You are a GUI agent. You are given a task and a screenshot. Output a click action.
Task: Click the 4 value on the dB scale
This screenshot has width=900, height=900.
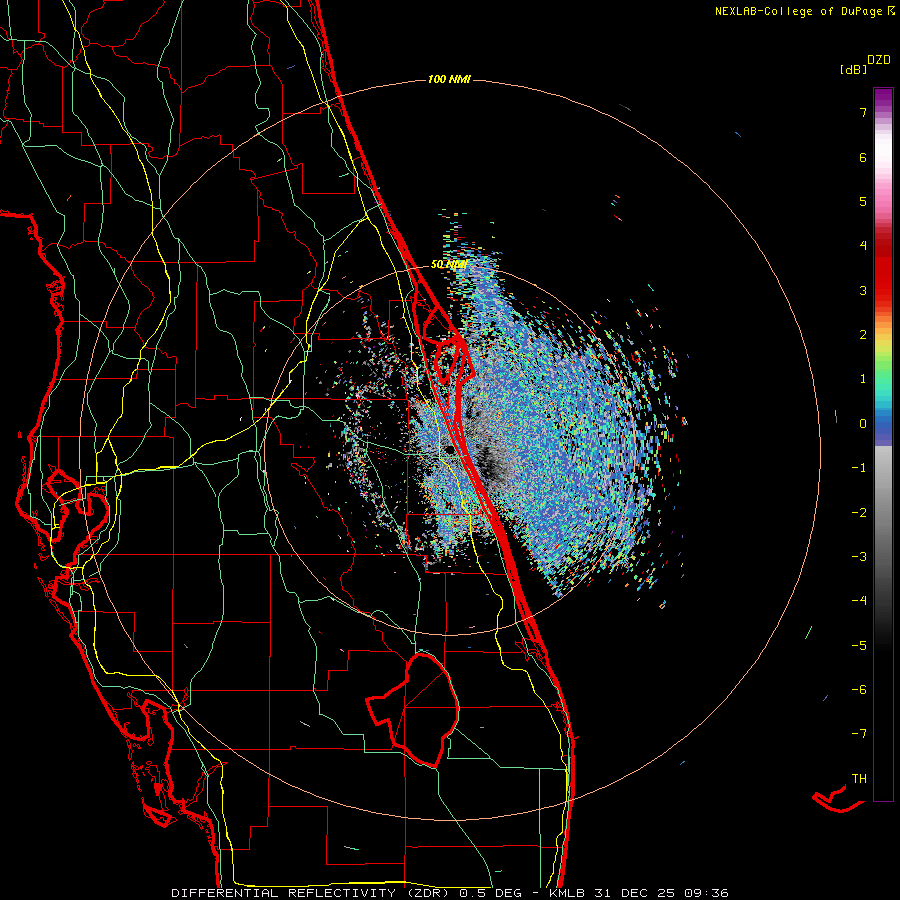pyautogui.click(x=863, y=246)
